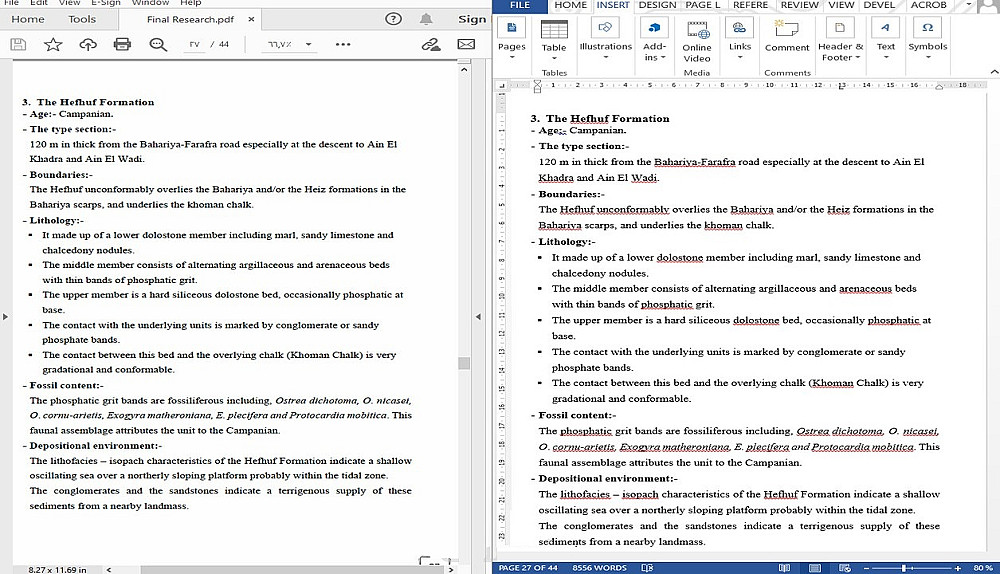Save the PDF with the floppy disk icon
The width and height of the screenshot is (1000, 574).
click(18, 44)
